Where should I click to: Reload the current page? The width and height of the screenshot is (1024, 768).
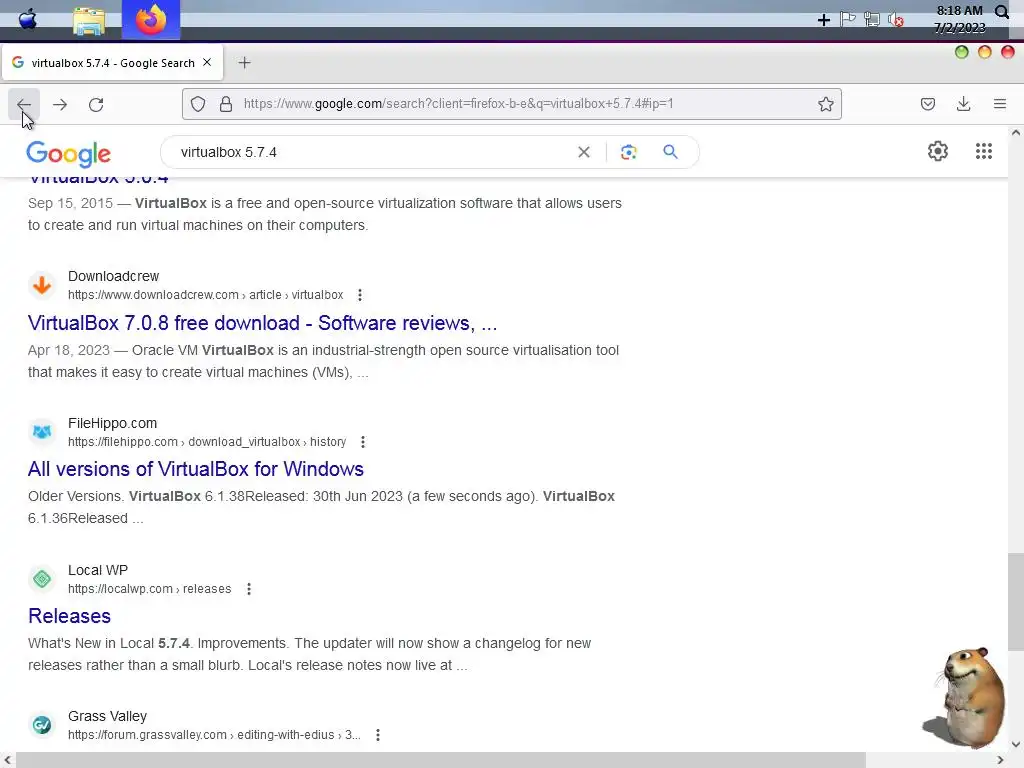[96, 104]
